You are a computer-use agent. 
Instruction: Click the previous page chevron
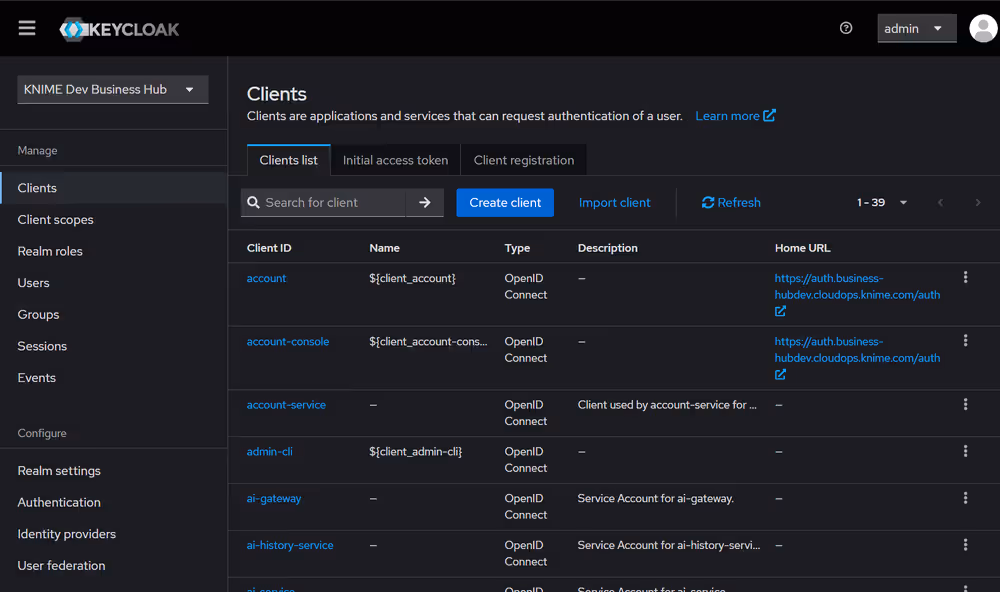[940, 202]
